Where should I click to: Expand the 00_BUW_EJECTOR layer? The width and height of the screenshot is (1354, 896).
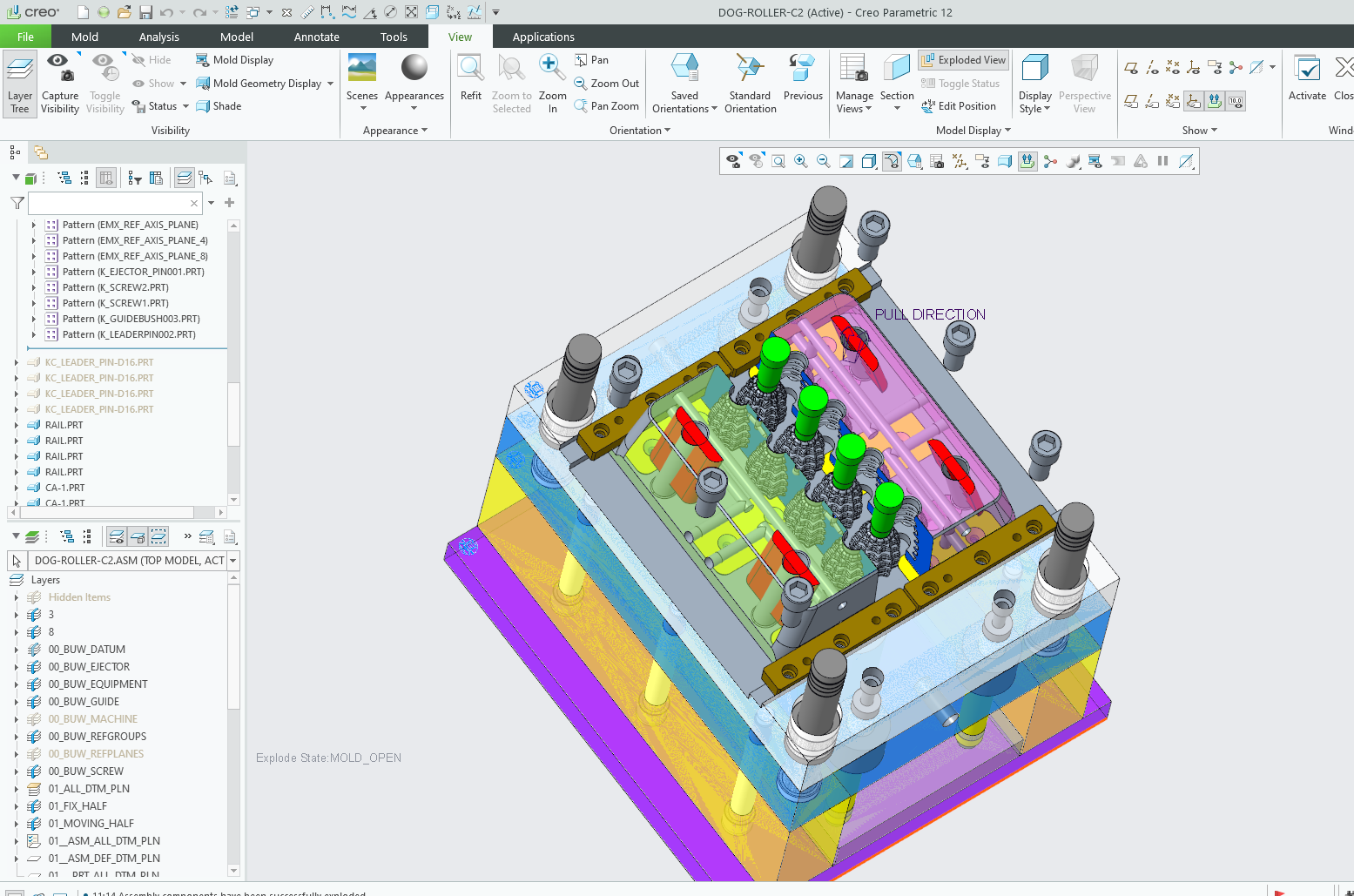coord(17,667)
